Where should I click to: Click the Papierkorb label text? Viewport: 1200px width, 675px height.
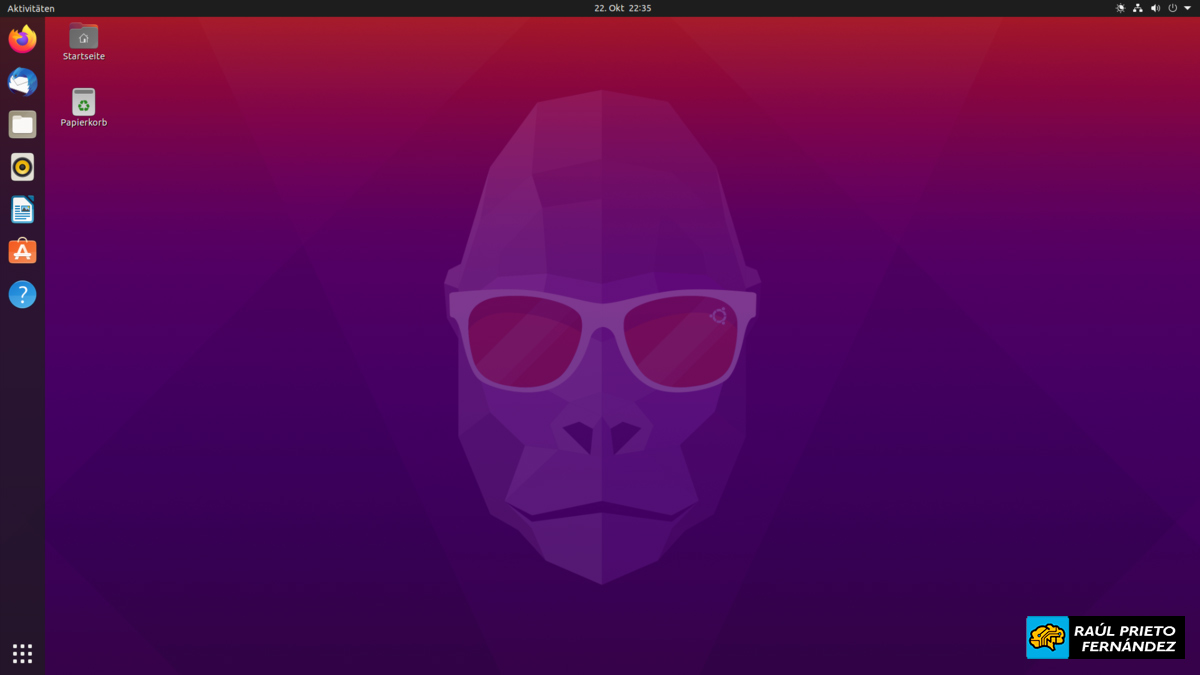coord(83,122)
